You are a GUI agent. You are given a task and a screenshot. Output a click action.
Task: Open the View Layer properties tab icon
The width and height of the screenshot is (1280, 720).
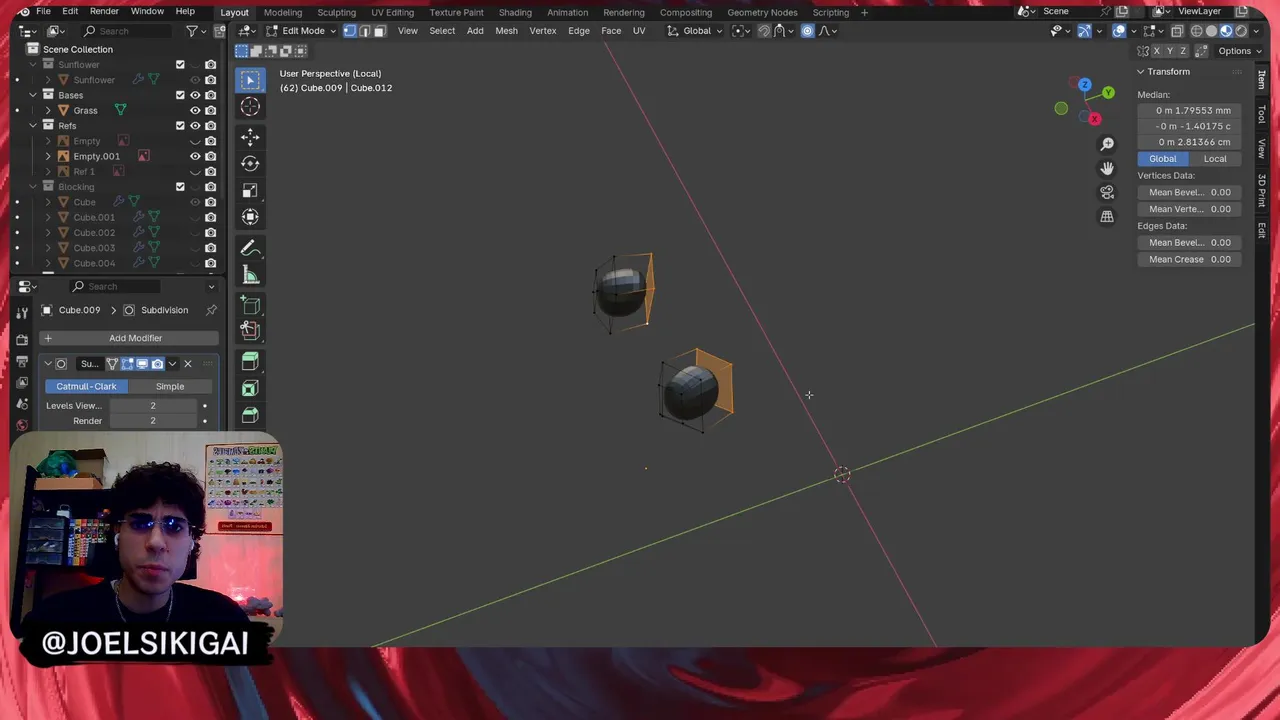pos(22,383)
